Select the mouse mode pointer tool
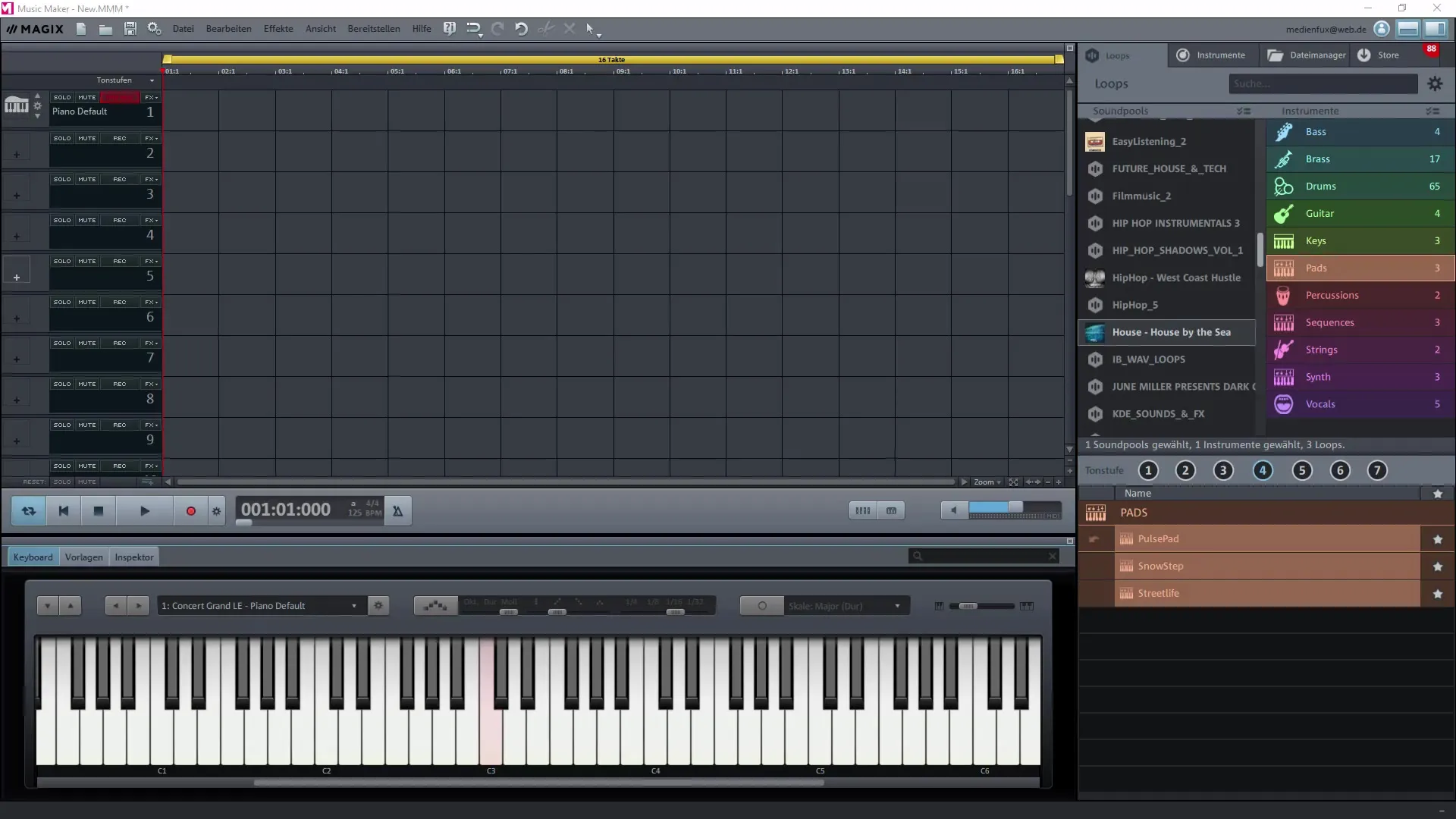 591,29
